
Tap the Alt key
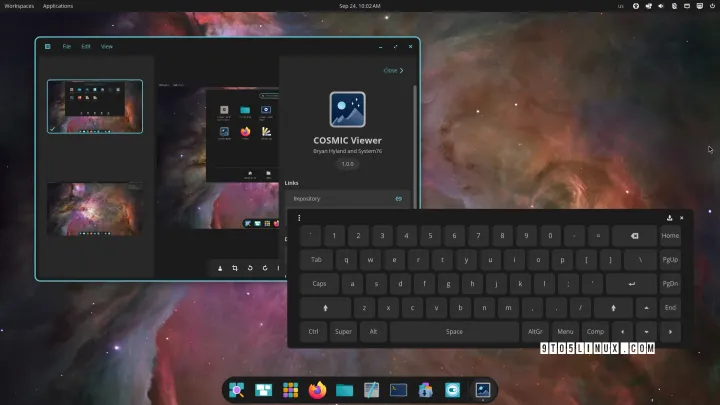coord(373,332)
